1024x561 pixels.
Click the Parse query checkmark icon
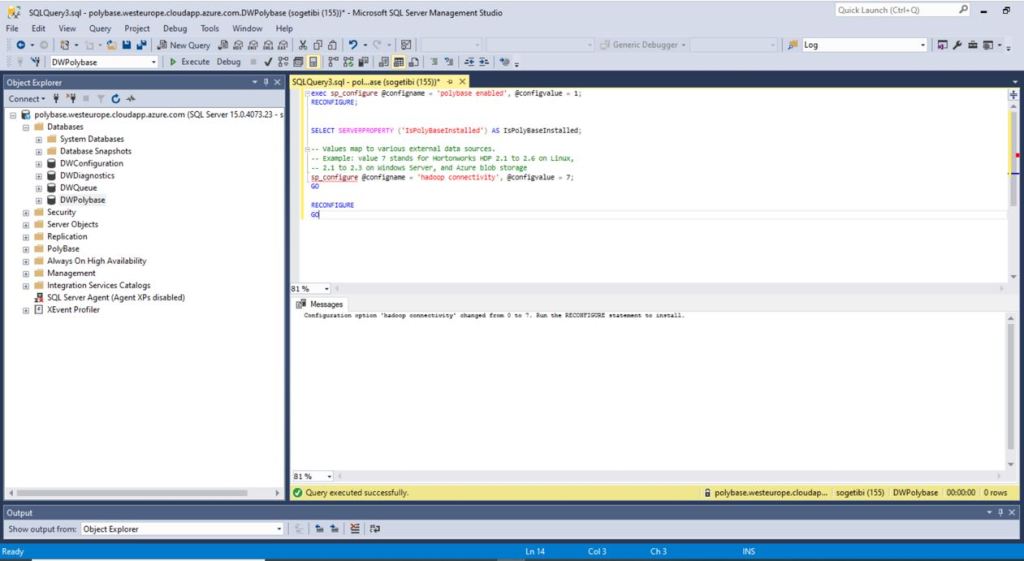point(268,62)
